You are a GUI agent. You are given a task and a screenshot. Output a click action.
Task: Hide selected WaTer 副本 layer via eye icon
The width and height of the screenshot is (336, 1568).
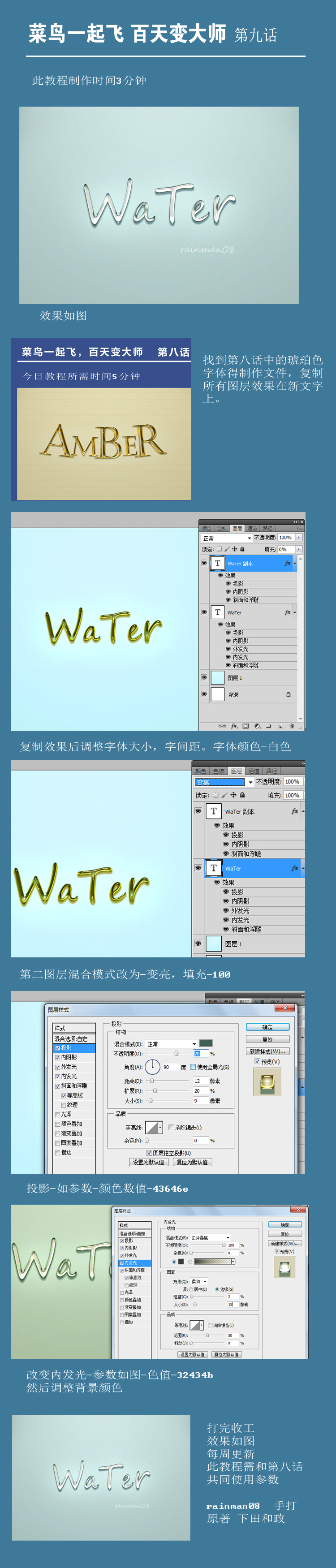(205, 563)
